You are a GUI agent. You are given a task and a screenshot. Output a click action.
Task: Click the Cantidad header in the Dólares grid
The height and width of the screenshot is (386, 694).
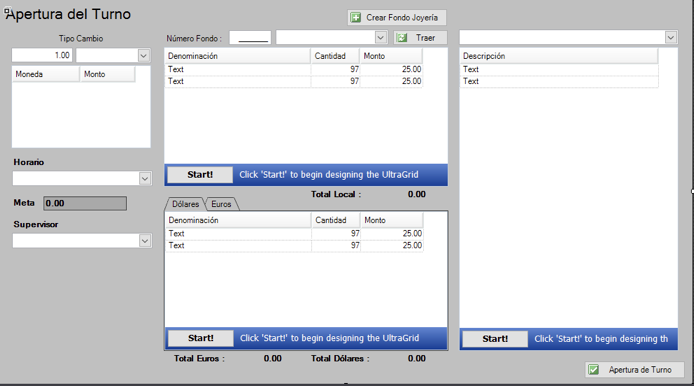(x=336, y=220)
